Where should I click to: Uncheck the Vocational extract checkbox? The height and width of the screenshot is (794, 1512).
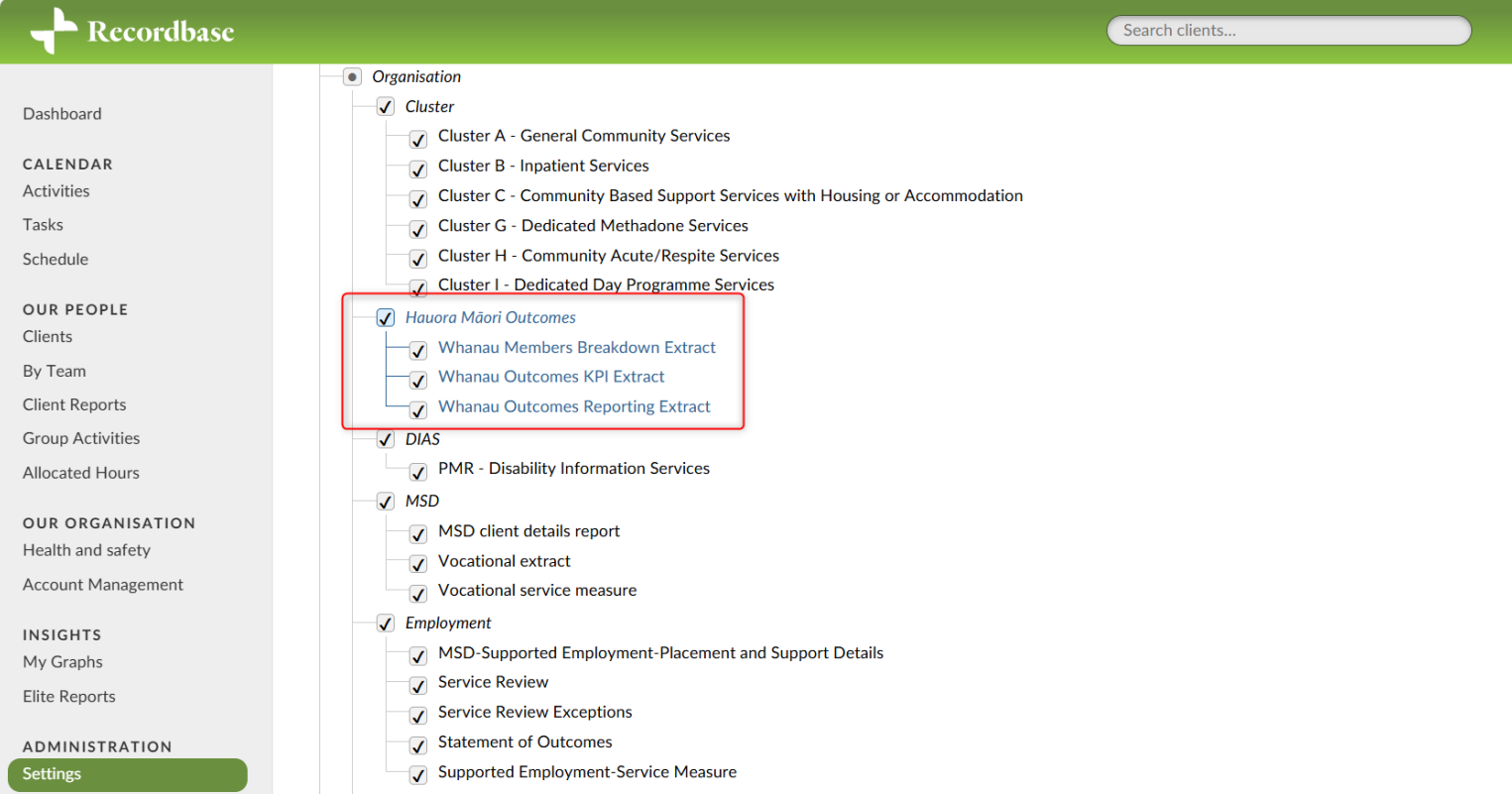point(418,564)
